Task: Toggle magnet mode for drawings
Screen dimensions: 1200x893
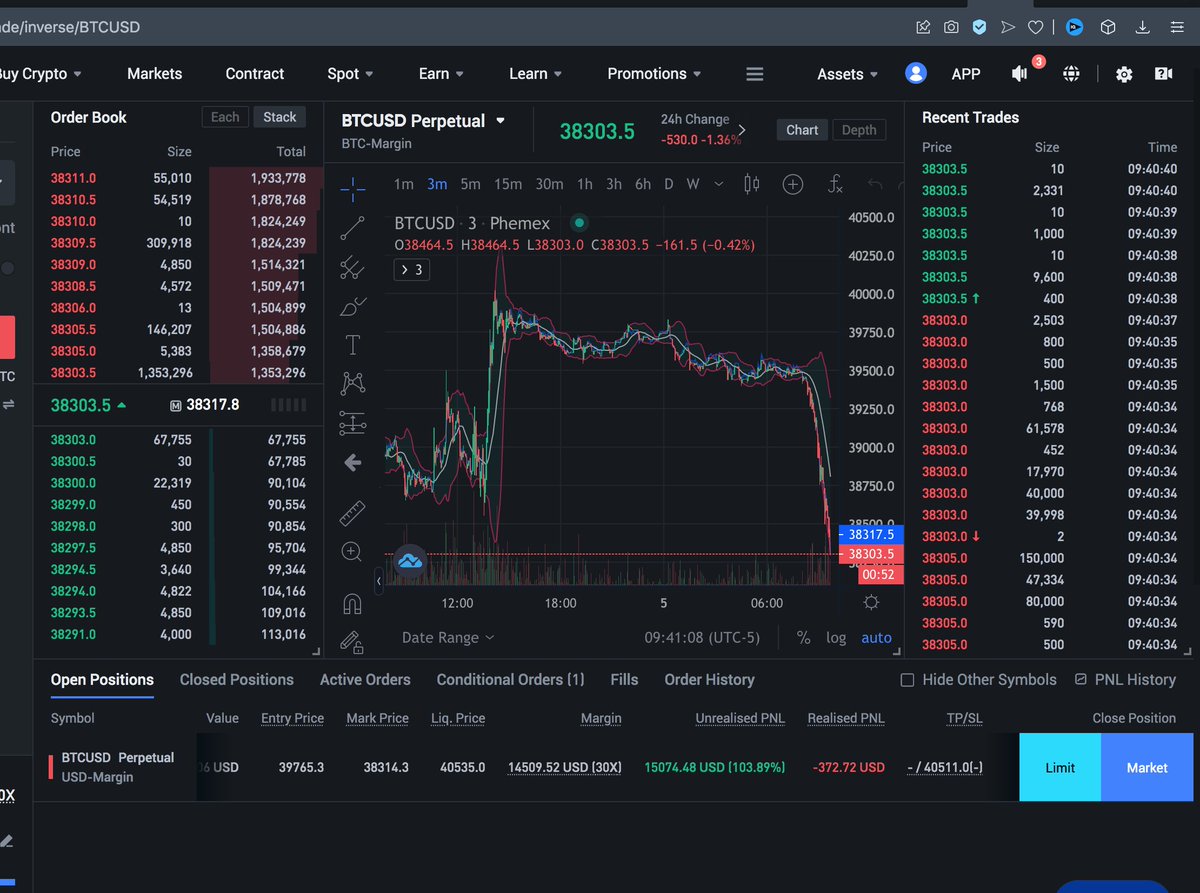Action: [x=352, y=603]
